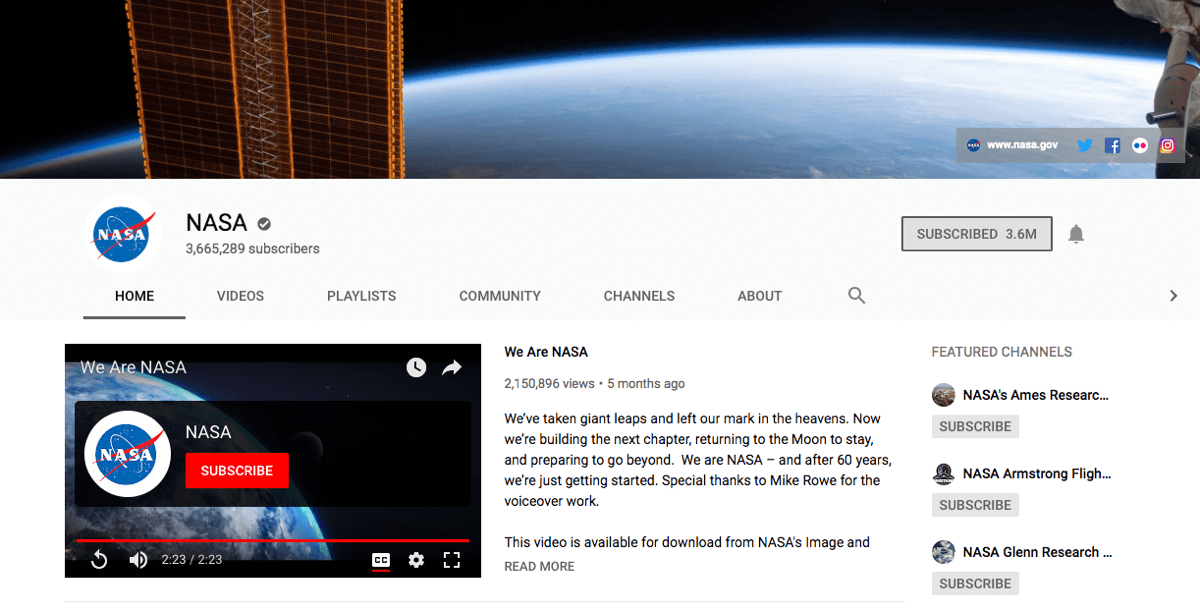This screenshot has width=1200, height=612.
Task: Subscribe to NASA's Ames Research channel
Action: click(x=975, y=426)
